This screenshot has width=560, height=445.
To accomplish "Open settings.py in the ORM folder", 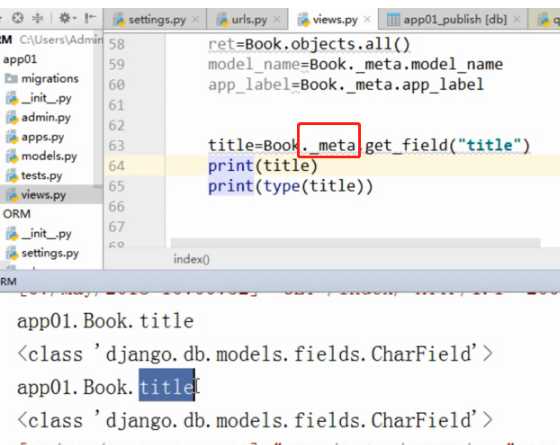I will (50, 253).
